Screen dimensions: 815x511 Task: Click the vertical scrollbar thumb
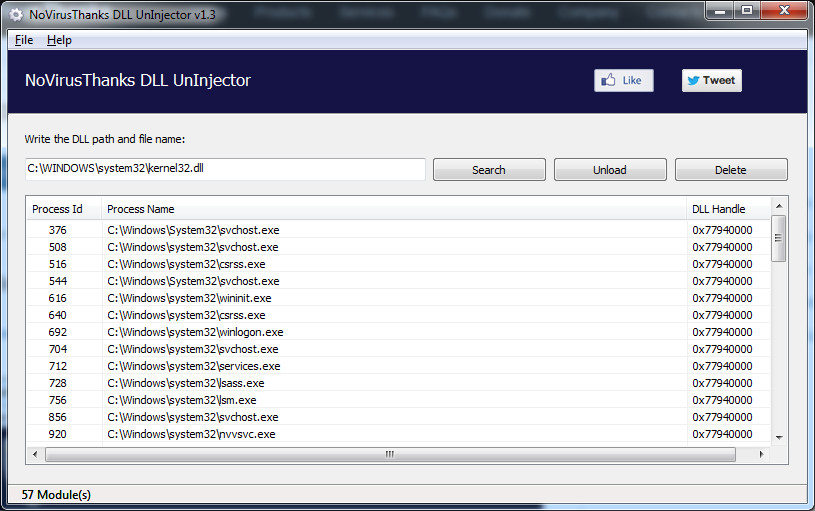pyautogui.click(x=779, y=238)
